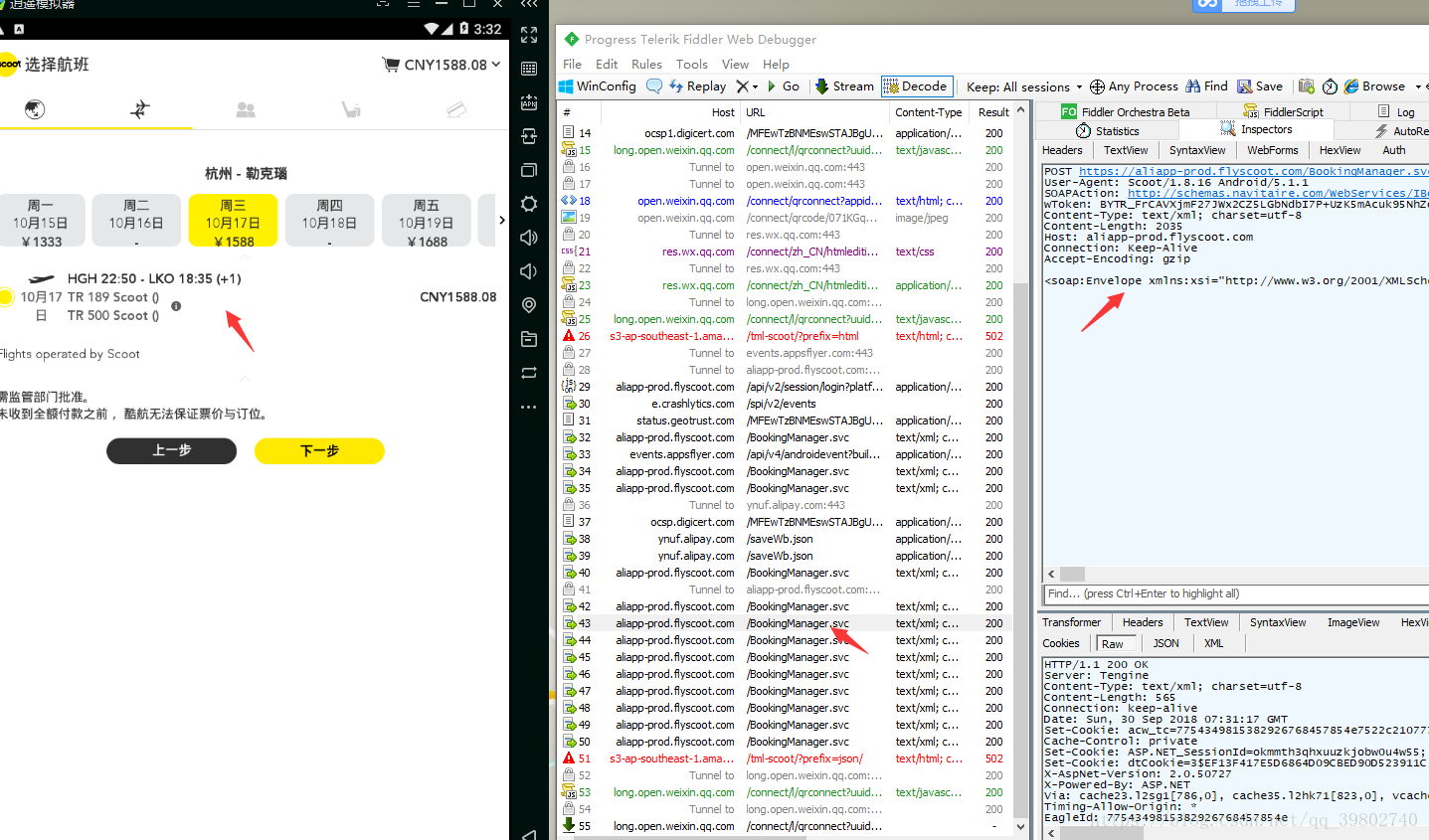
Task: Open the Tools menu in Fiddler
Action: click(692, 64)
